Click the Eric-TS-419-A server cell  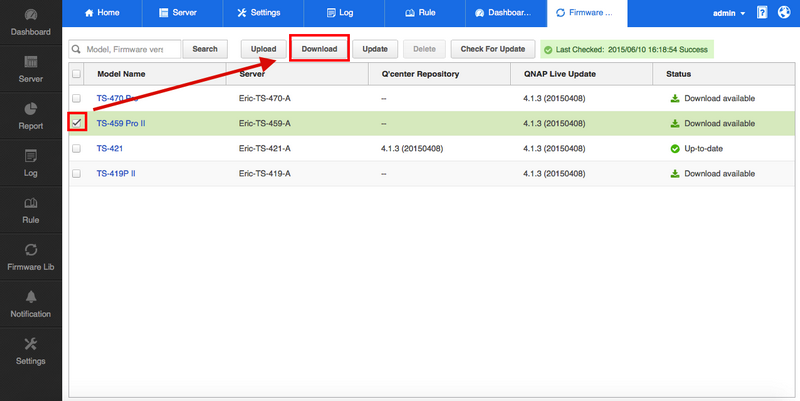click(265, 173)
